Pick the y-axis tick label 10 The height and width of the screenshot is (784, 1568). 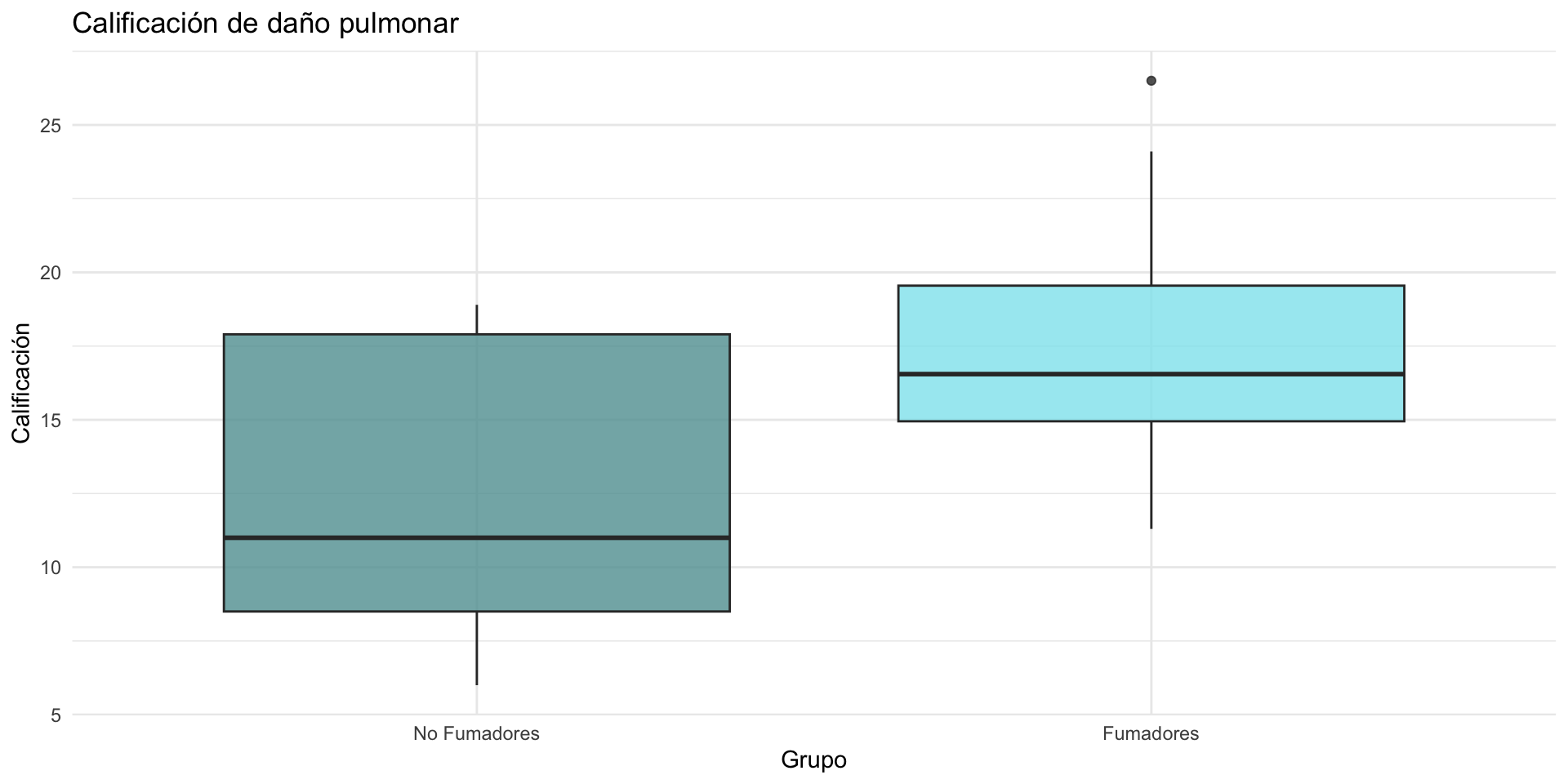(51, 568)
